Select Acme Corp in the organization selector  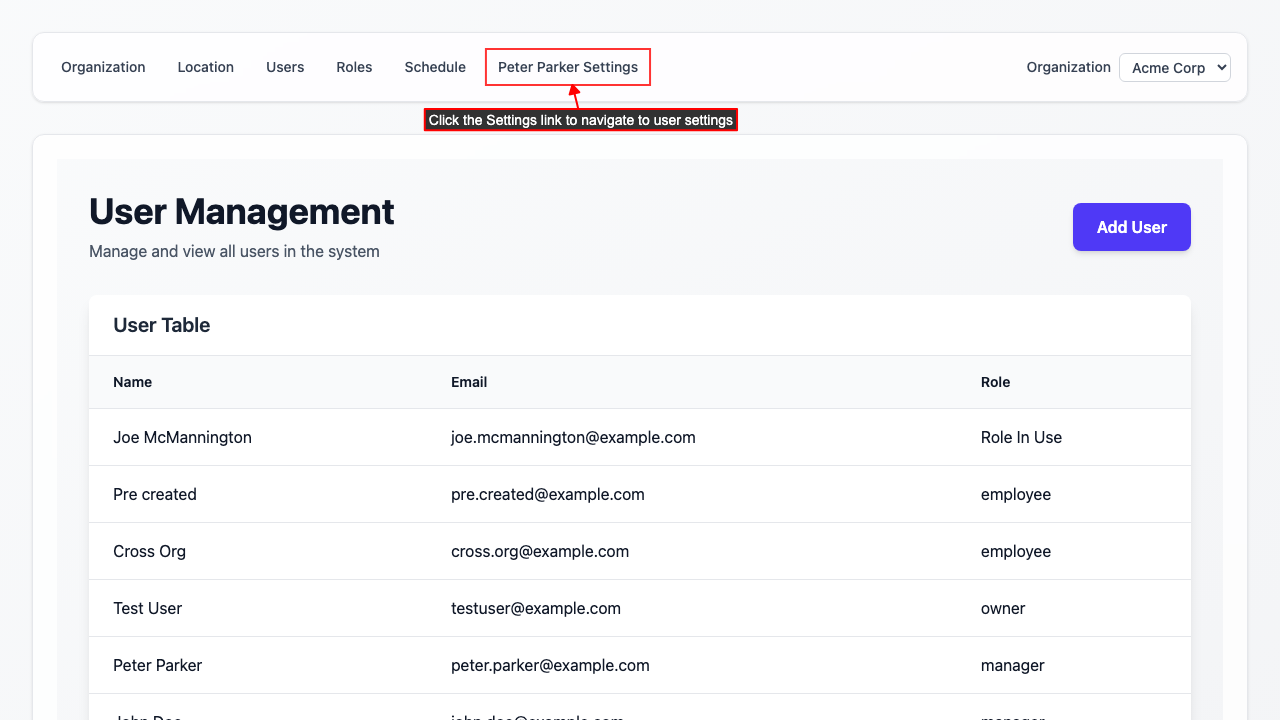1175,67
